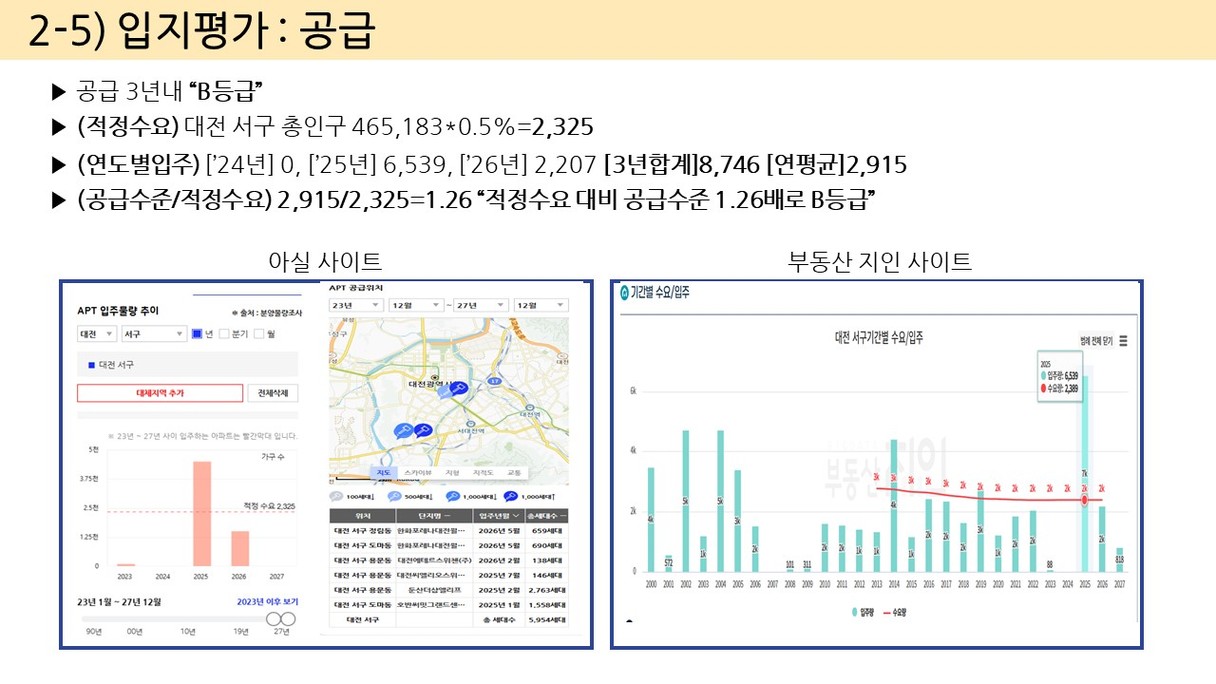The height and width of the screenshot is (684, 1216).
Task: Click the left handle of the year range slider
Action: pyautogui.click(x=274, y=619)
